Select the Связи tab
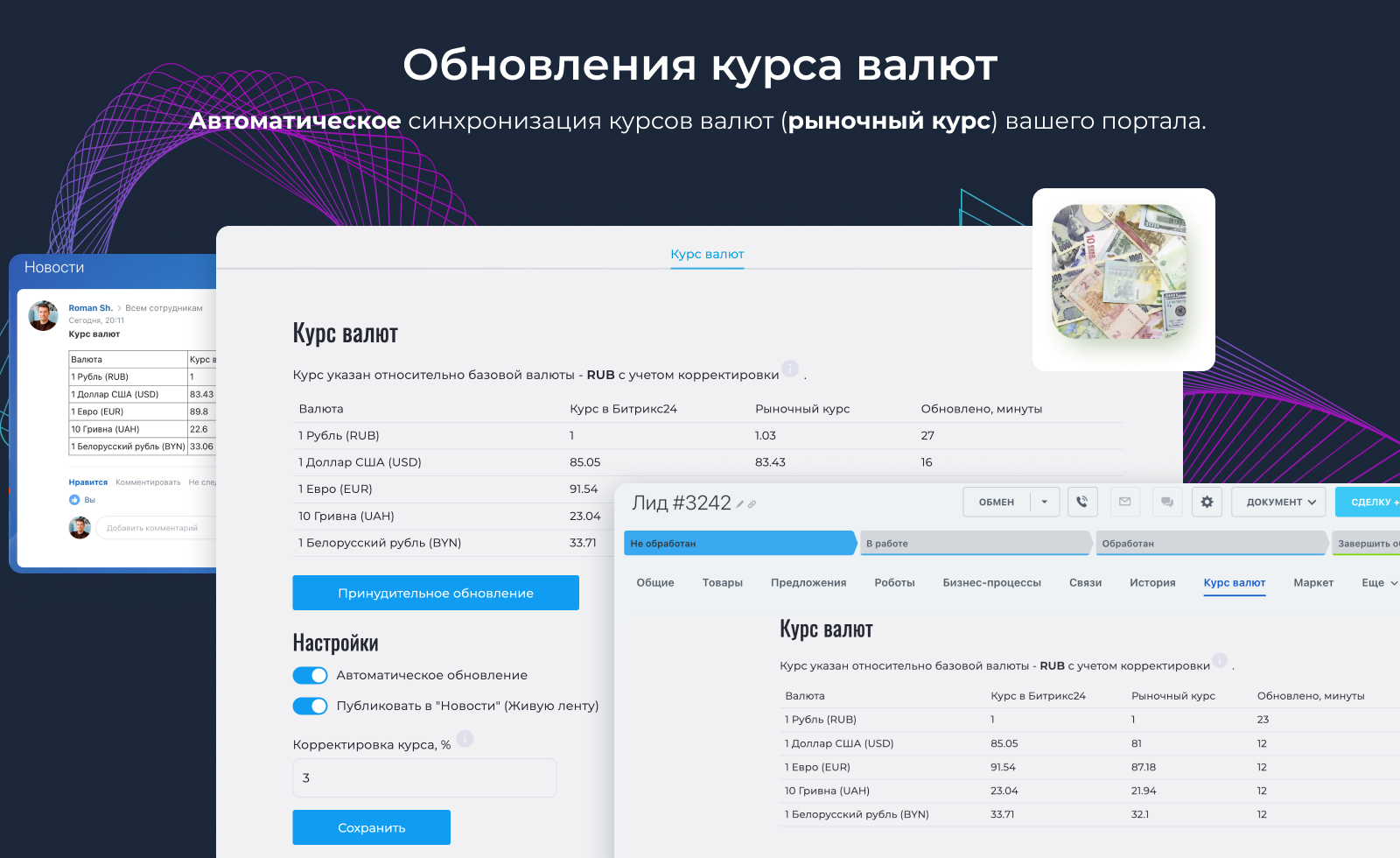The height and width of the screenshot is (858, 1400). click(1085, 582)
